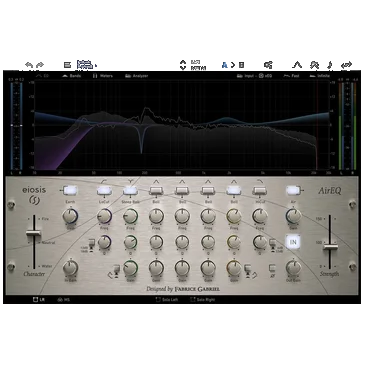Click the routing settings icon in toolbar
365x365 pixels.
[x=268, y=65]
